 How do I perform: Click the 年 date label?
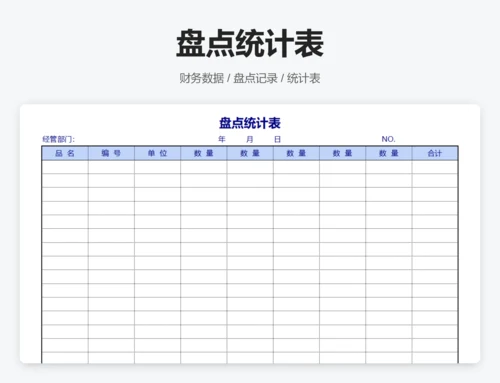click(x=222, y=139)
